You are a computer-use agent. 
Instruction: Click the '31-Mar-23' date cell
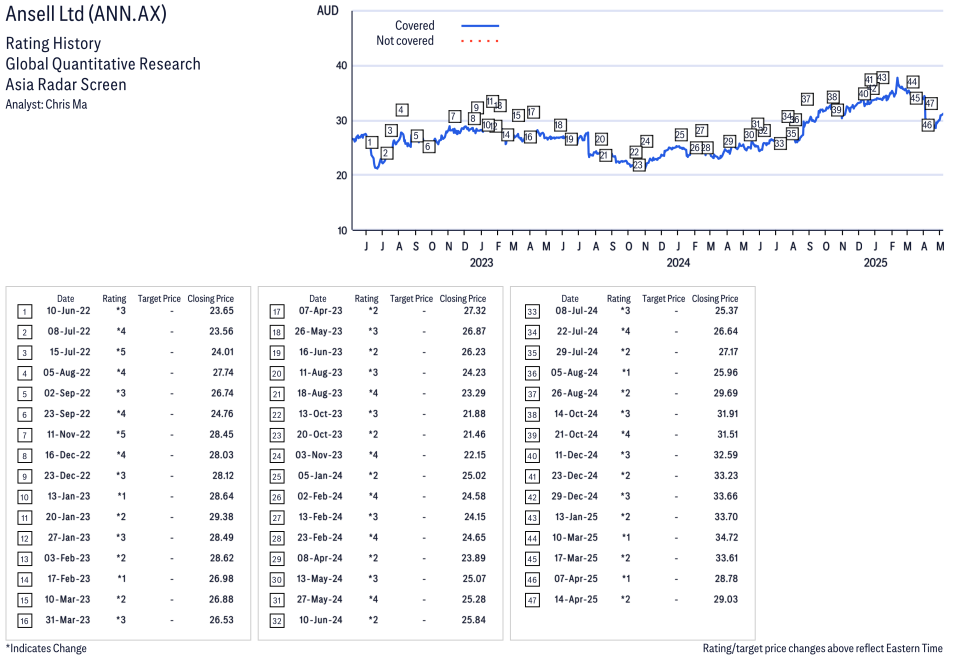[68, 620]
